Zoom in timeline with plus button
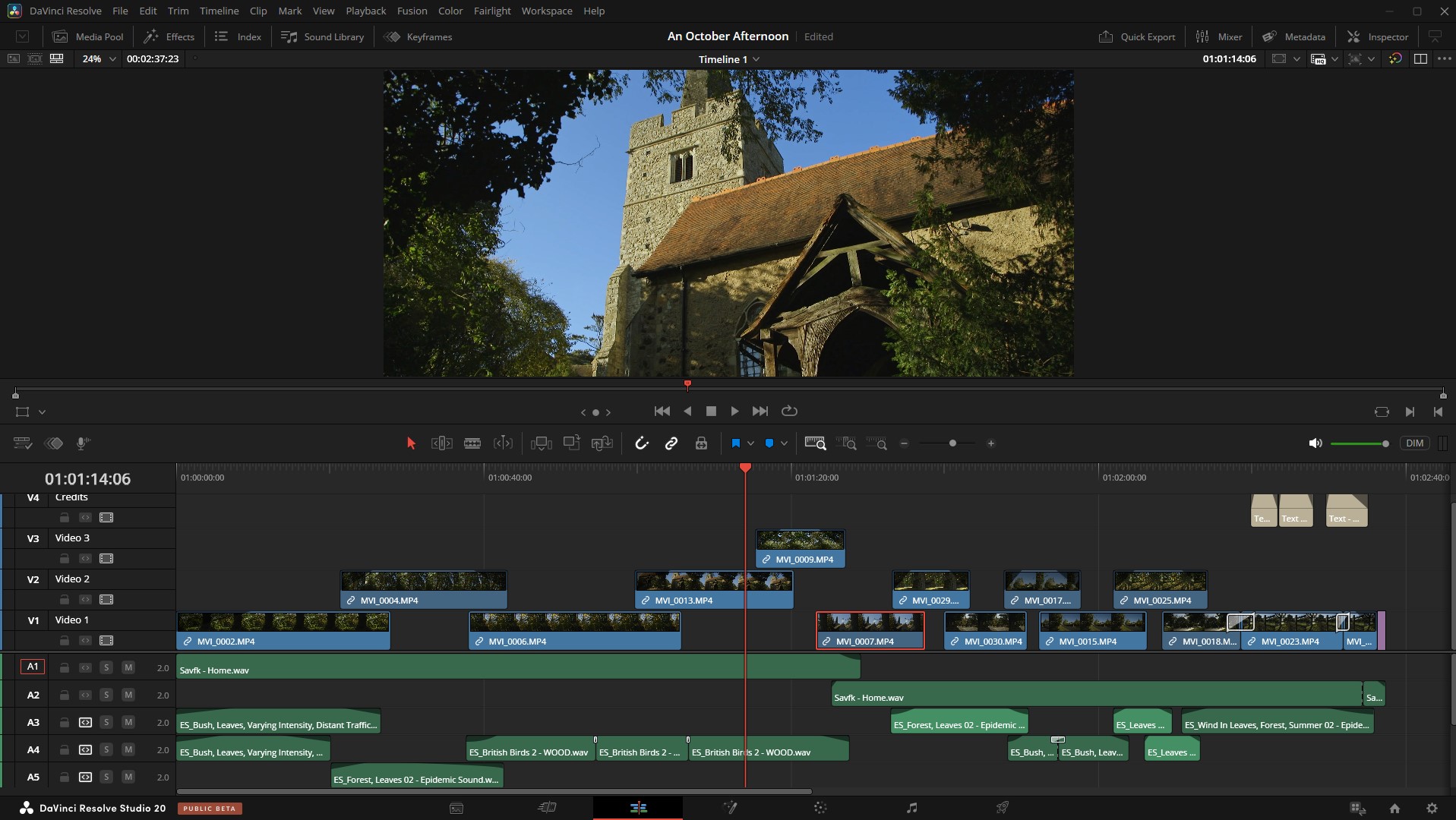This screenshot has height=820, width=1456. tap(990, 443)
